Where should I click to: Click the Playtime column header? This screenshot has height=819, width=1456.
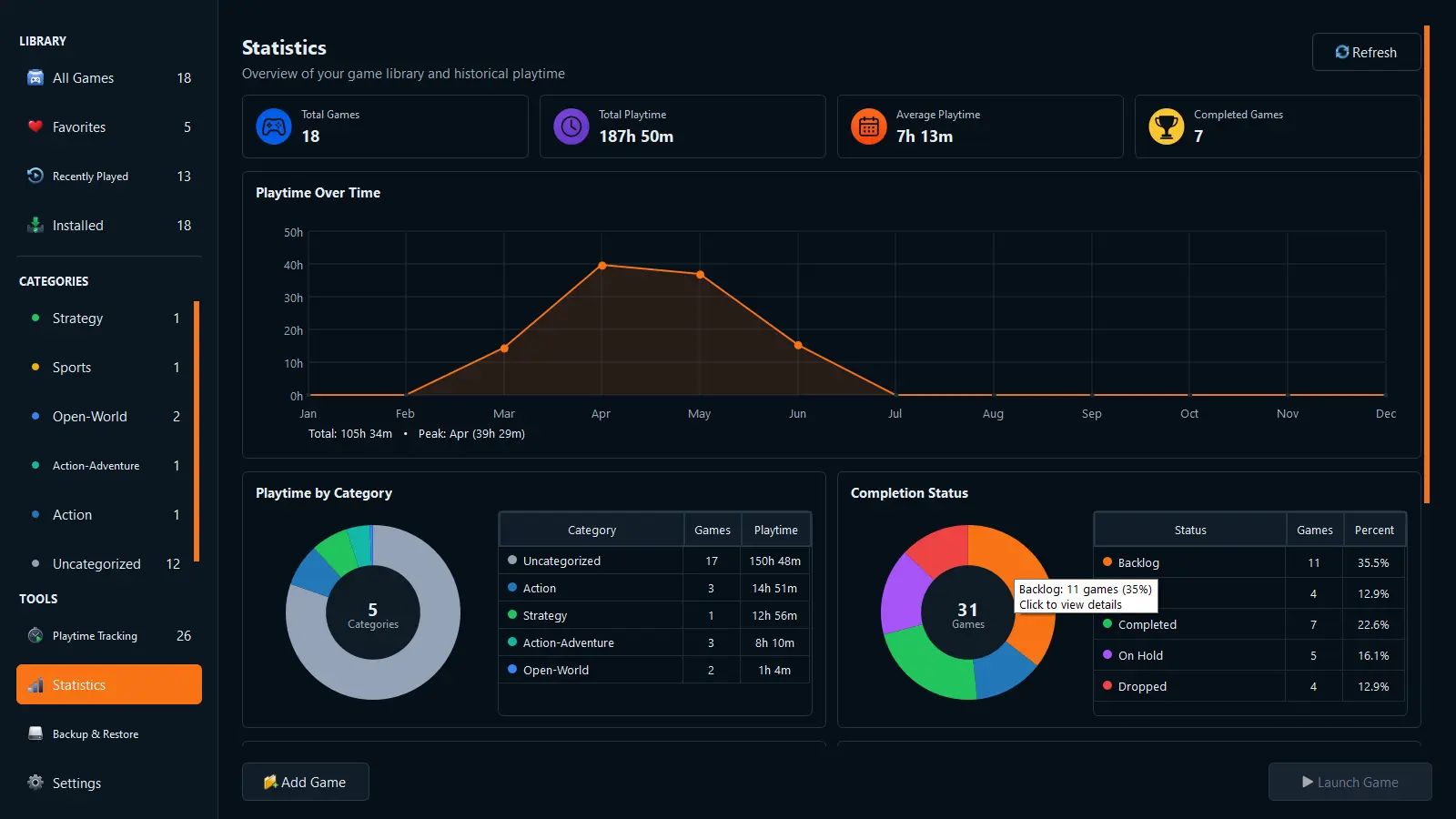775,530
